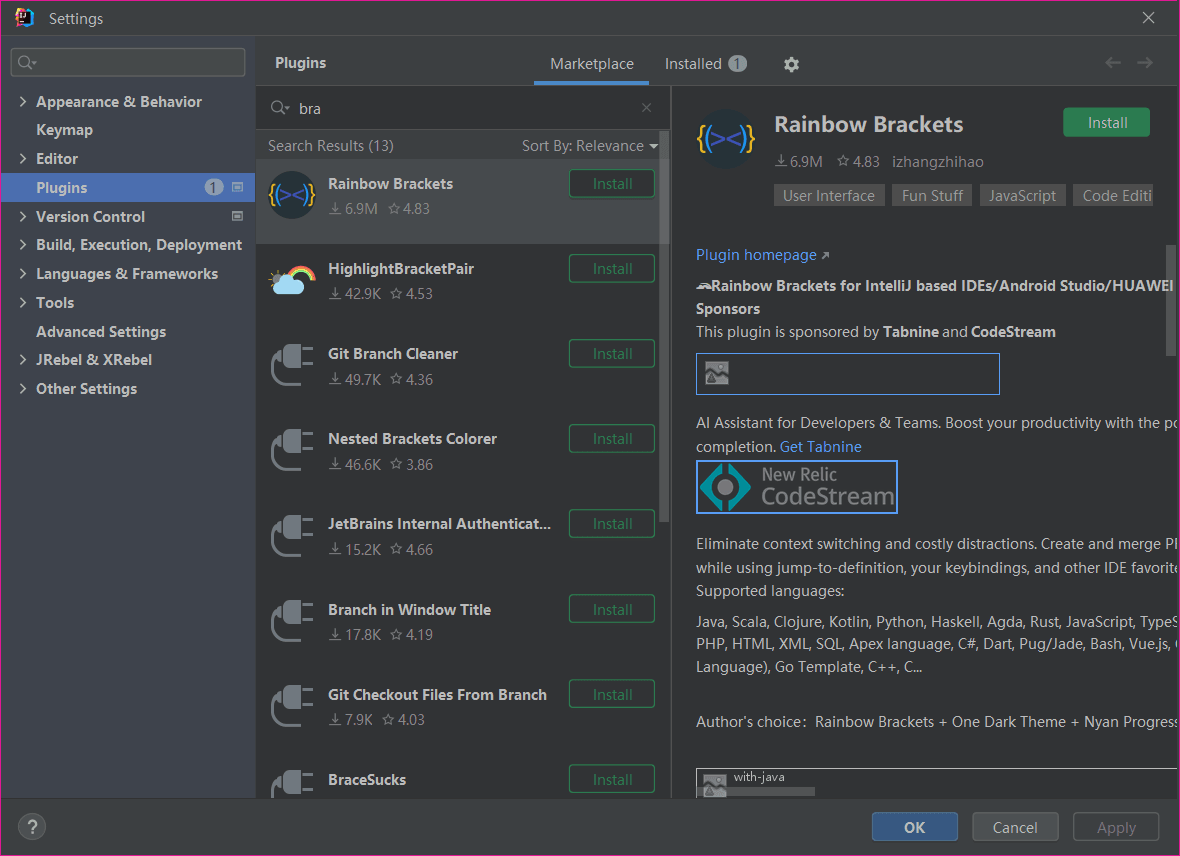
Task: Open Plugin homepage link
Action: coord(762,254)
